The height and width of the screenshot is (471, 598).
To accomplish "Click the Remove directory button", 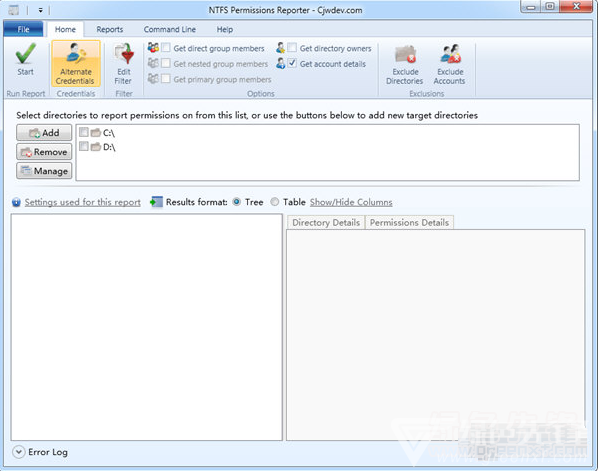I will coord(44,152).
